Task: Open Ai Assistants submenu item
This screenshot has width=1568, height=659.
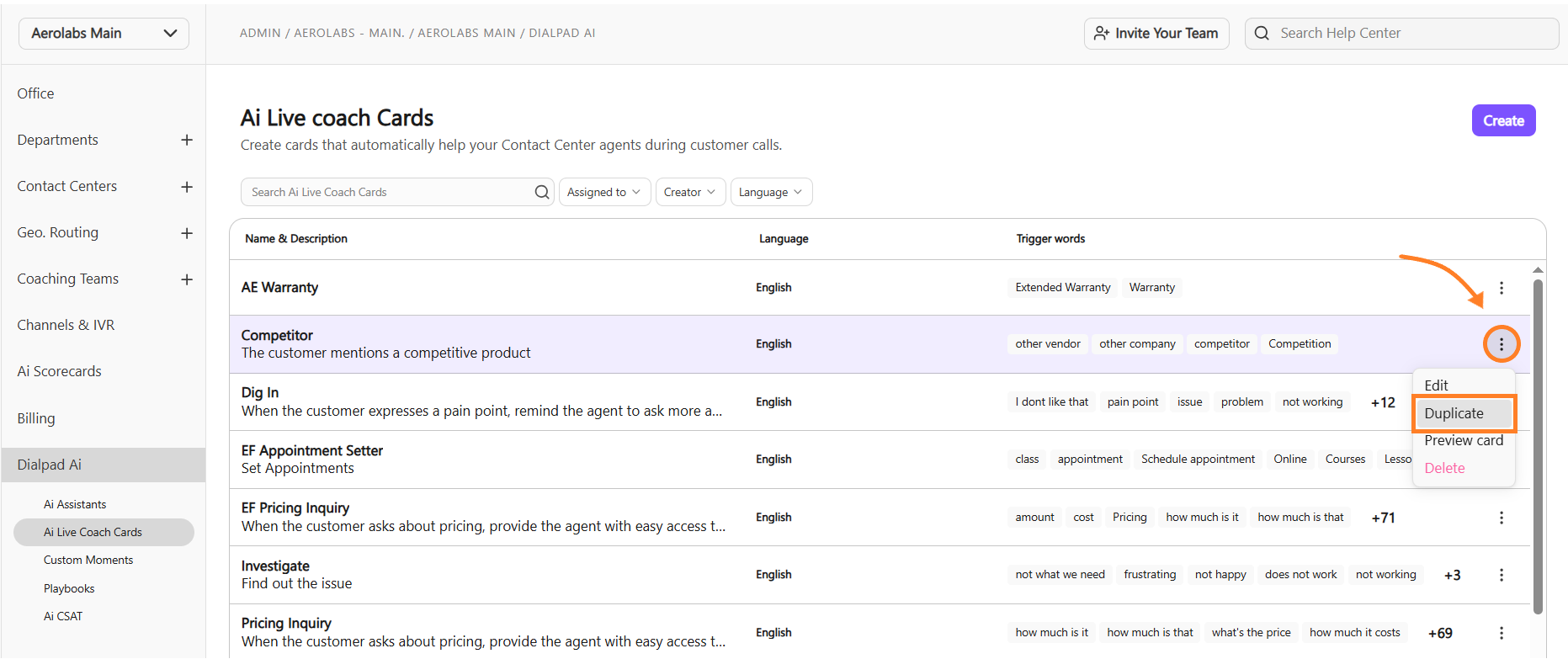Action: 75,504
